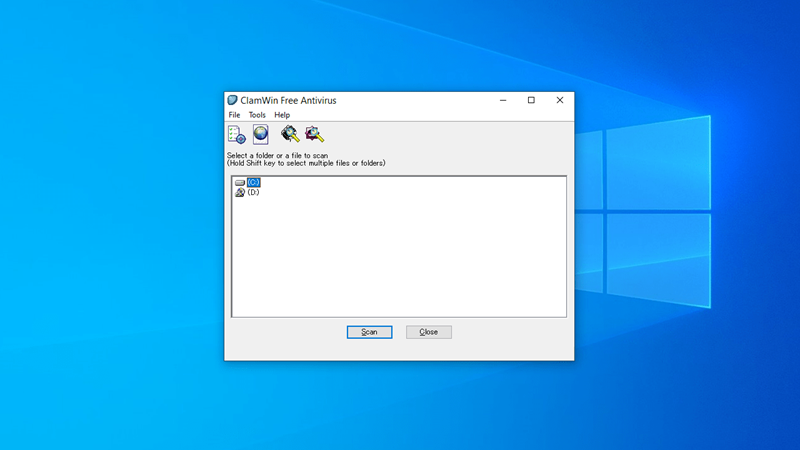Viewport: 800px width, 450px height.
Task: Click the Update virus database globe icon
Action: 261,134
